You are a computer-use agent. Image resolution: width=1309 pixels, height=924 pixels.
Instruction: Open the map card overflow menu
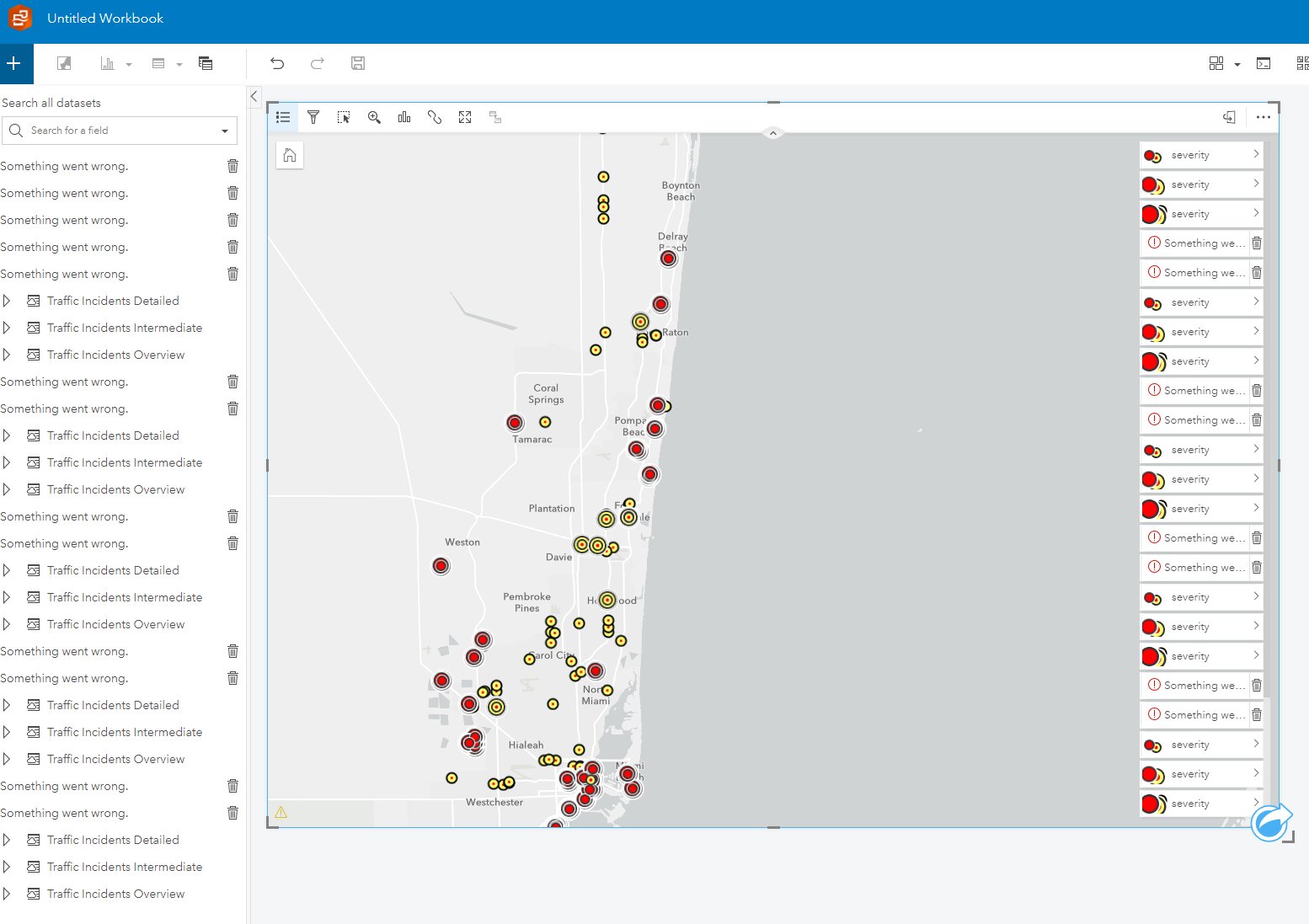pyautogui.click(x=1263, y=117)
